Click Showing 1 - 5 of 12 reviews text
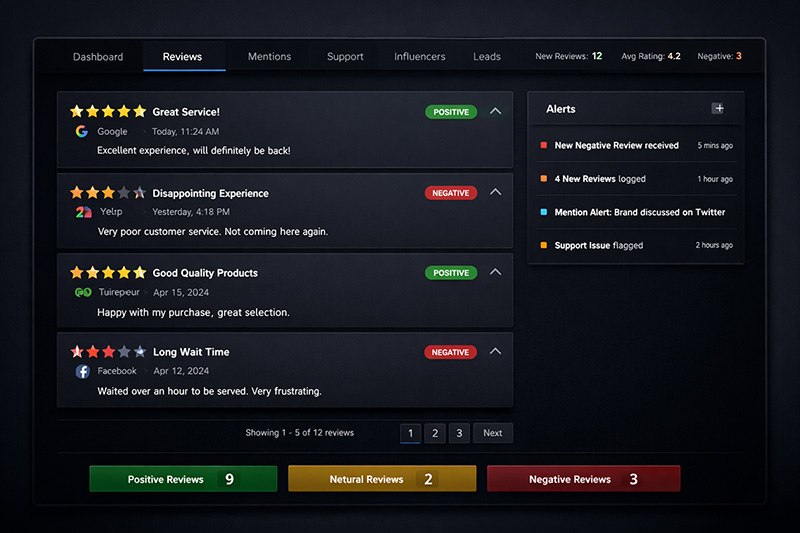 (299, 433)
